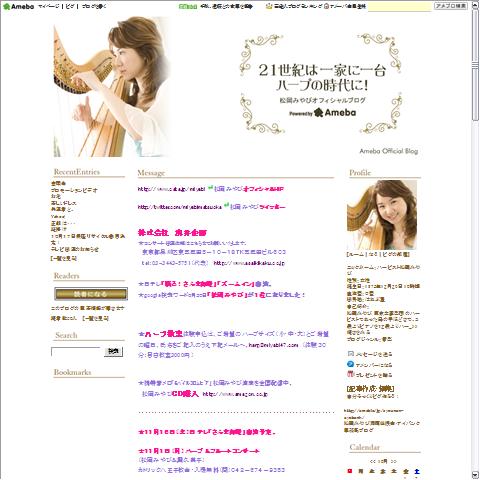Click the send message envelope icon
This screenshot has height=480, width=480.
[x=350, y=354]
